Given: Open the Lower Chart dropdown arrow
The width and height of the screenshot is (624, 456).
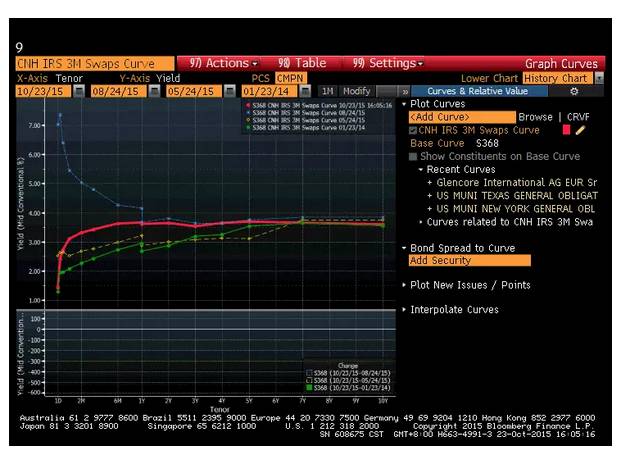Looking at the screenshot, I should pyautogui.click(x=599, y=78).
